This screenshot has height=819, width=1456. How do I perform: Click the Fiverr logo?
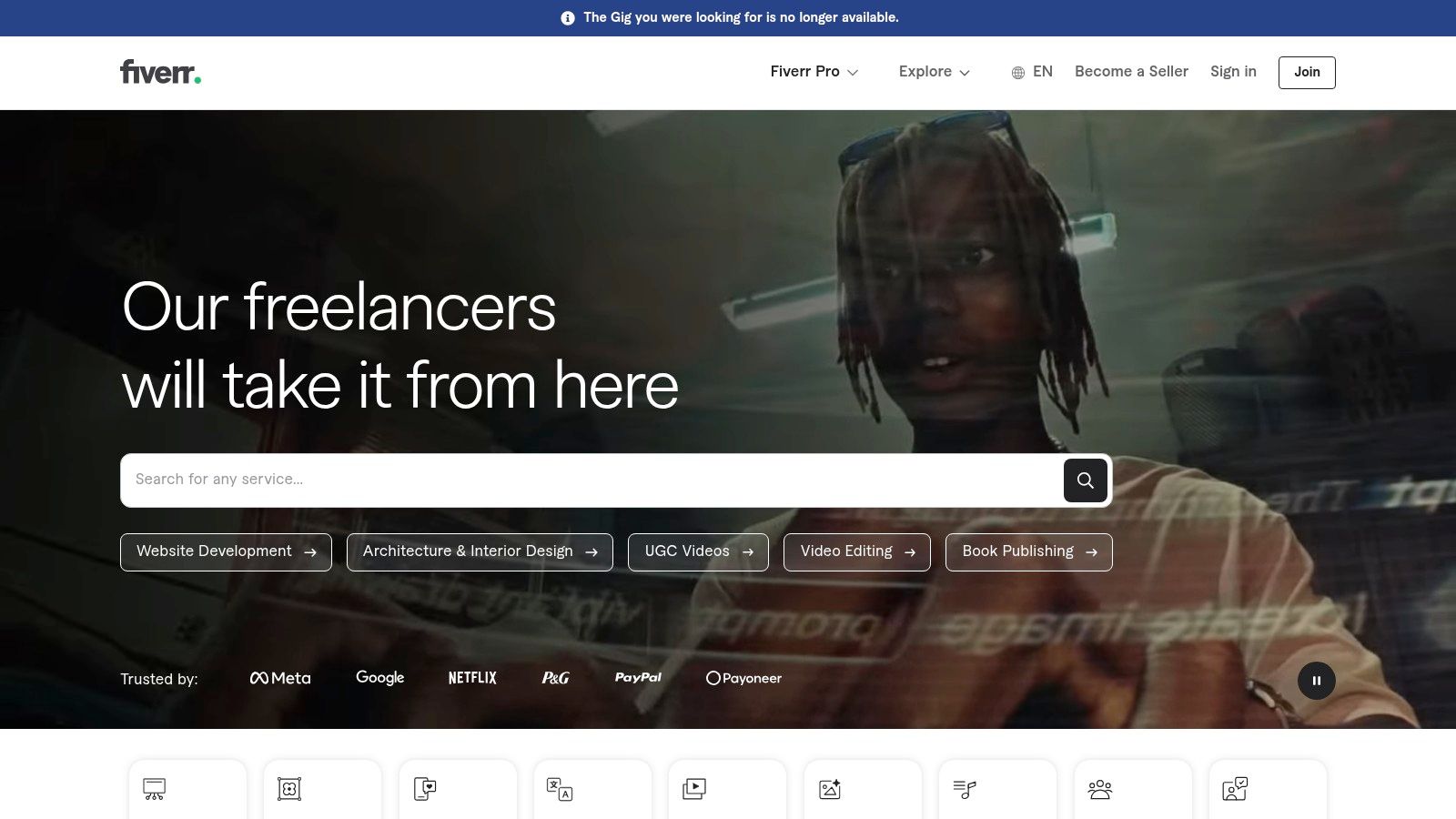[160, 72]
